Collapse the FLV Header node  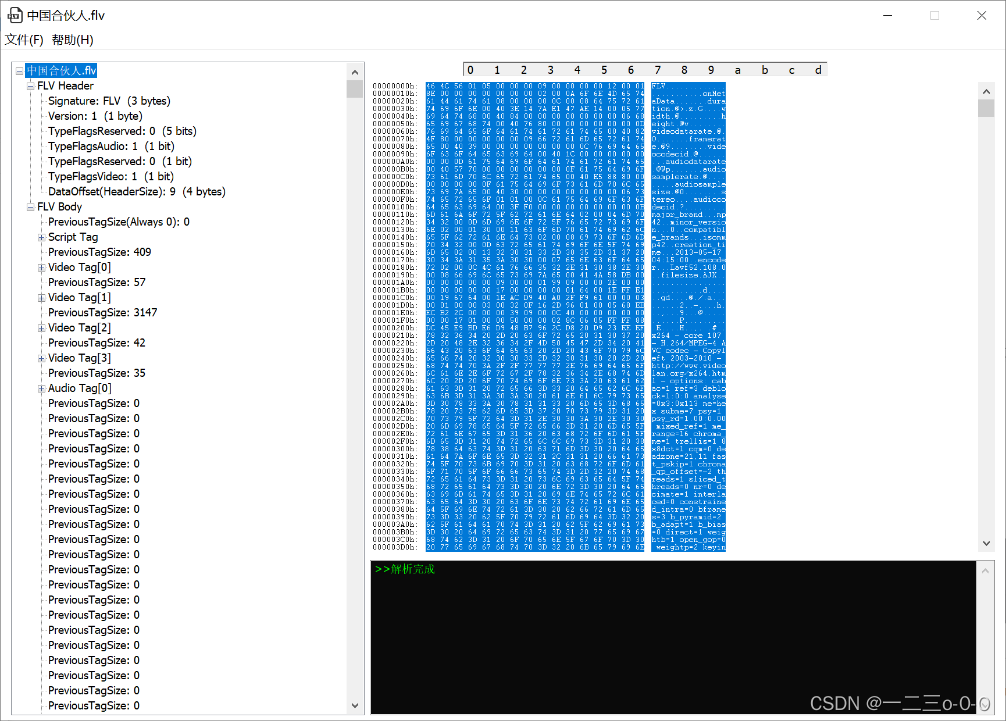pos(30,86)
